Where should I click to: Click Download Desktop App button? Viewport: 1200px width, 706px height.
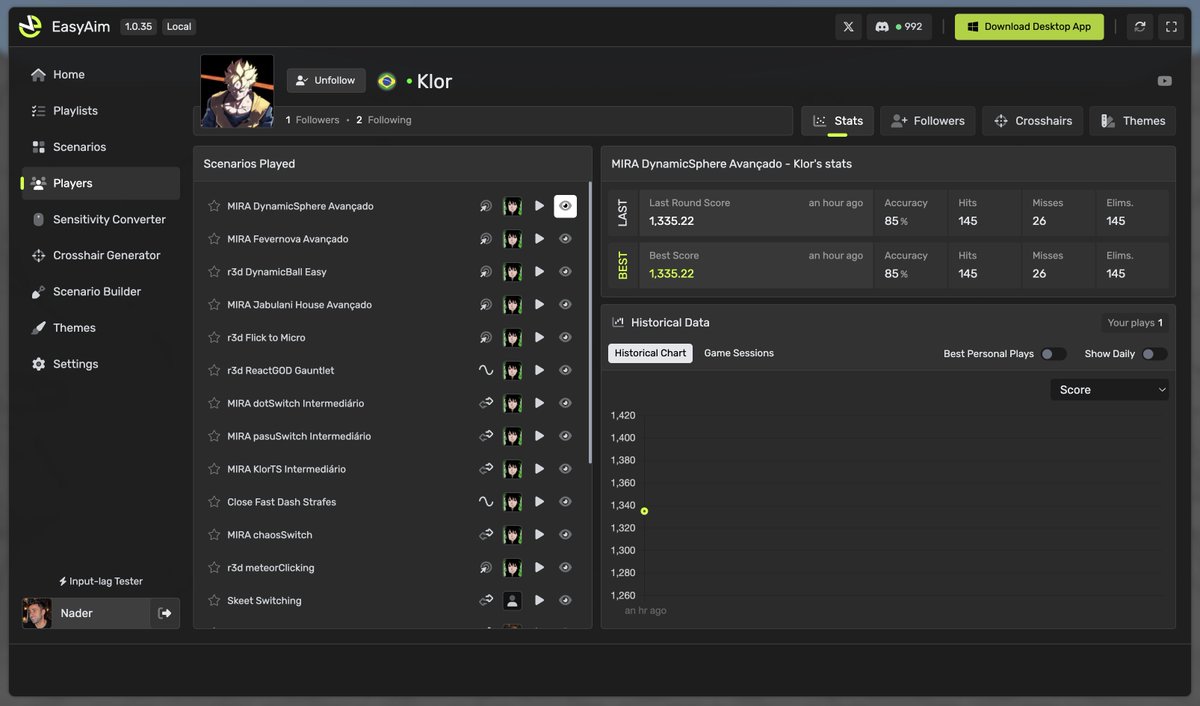[1029, 27]
